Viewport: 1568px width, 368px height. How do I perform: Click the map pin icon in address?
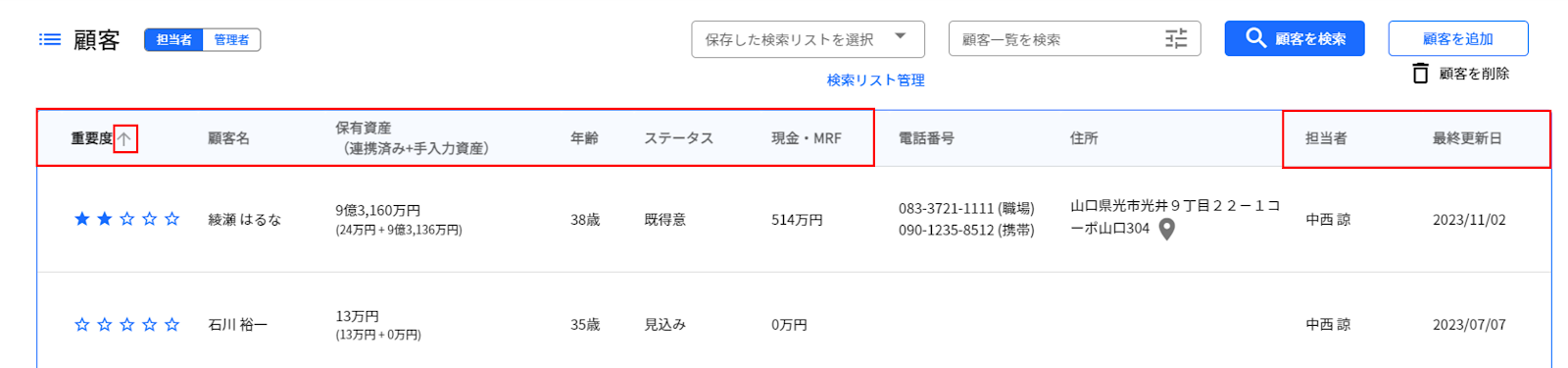[1167, 230]
